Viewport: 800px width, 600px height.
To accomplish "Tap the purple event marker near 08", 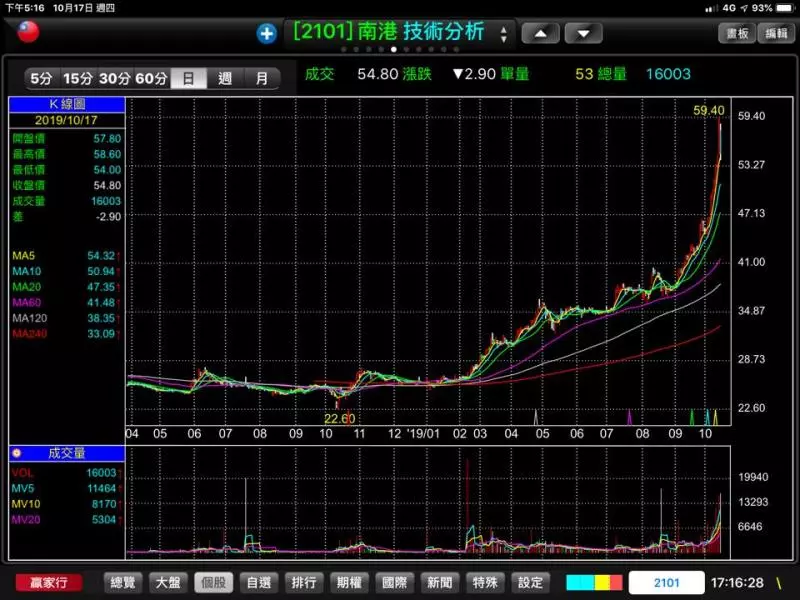I will coord(629,417).
